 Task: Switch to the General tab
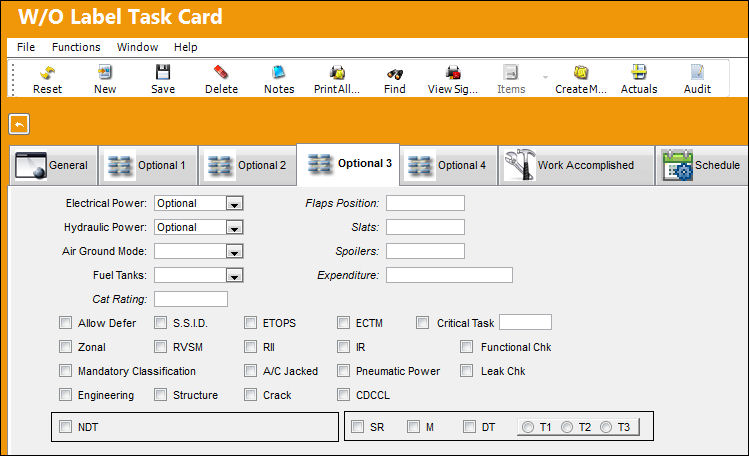point(53,165)
